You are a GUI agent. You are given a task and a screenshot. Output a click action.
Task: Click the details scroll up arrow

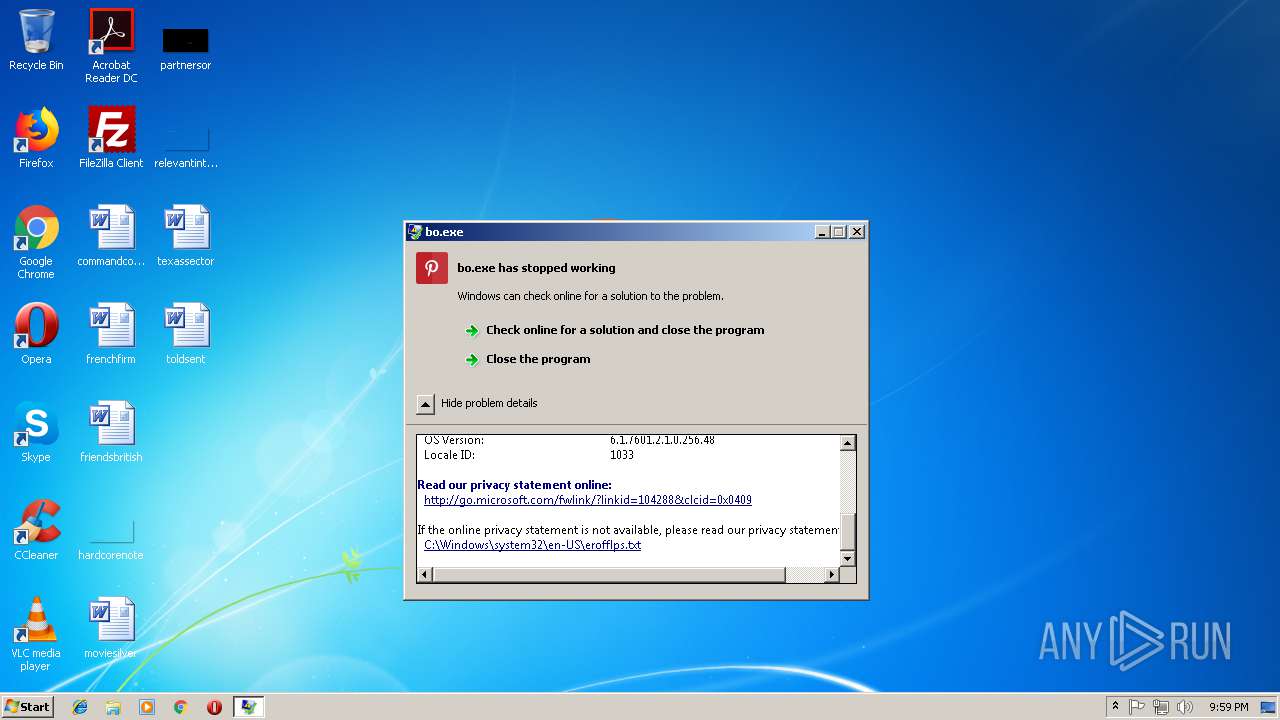click(847, 443)
